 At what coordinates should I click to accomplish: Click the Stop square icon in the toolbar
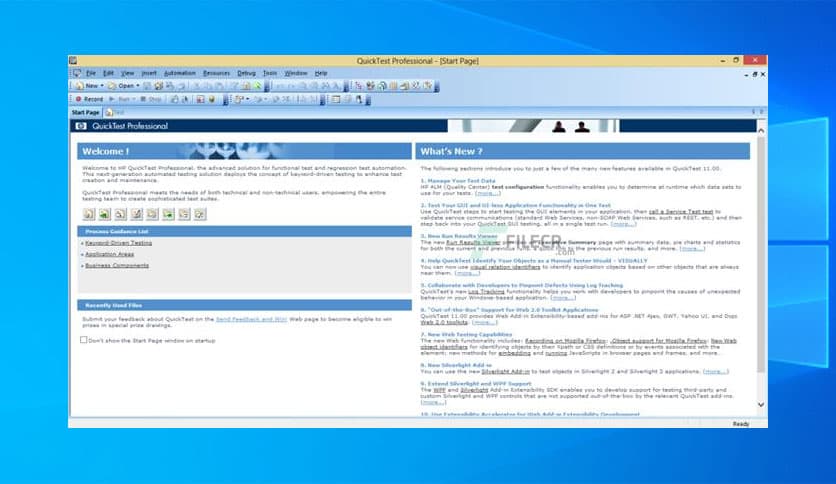[143, 99]
